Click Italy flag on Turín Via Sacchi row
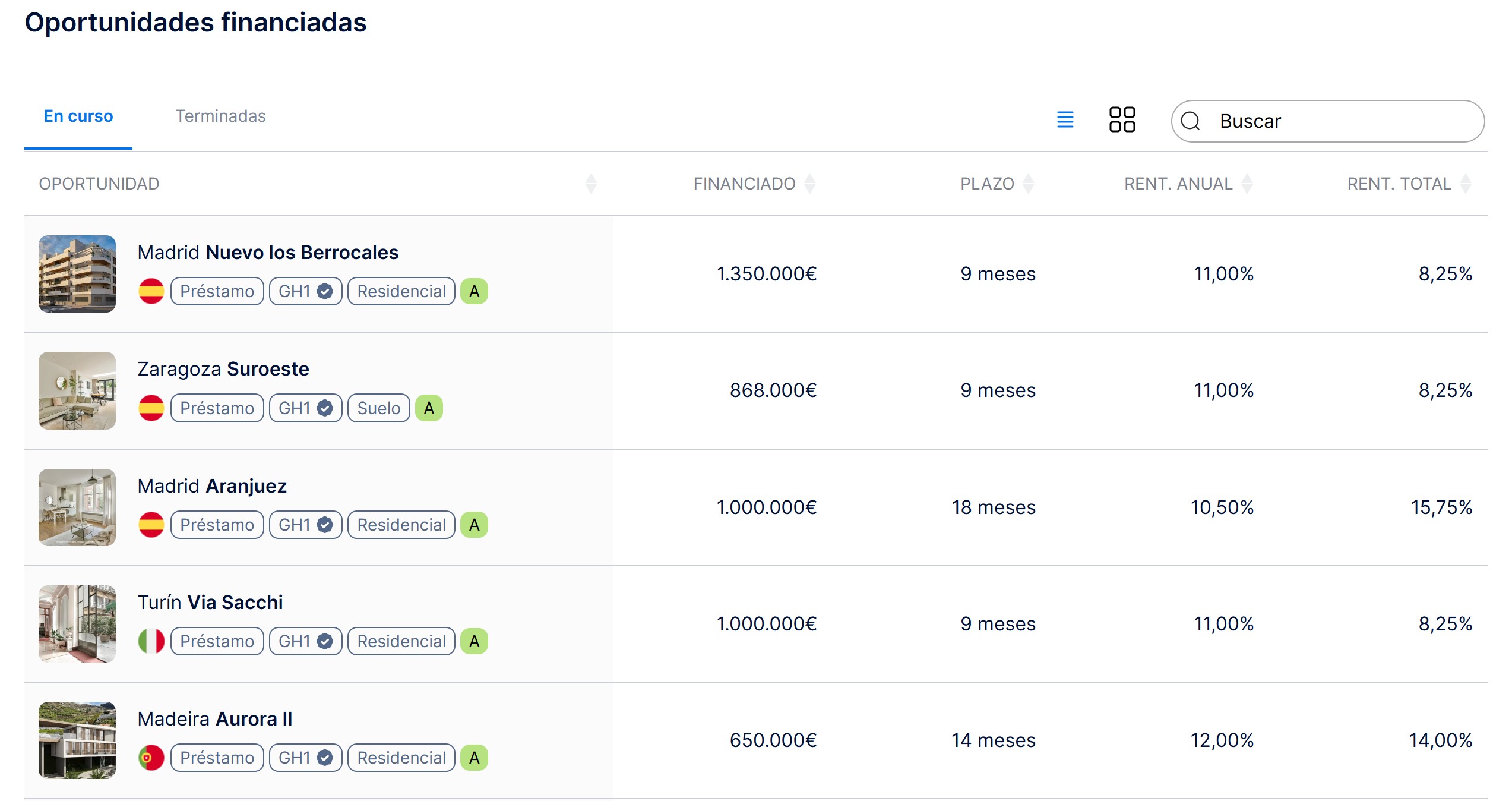This screenshot has width=1512, height=801. click(x=151, y=641)
